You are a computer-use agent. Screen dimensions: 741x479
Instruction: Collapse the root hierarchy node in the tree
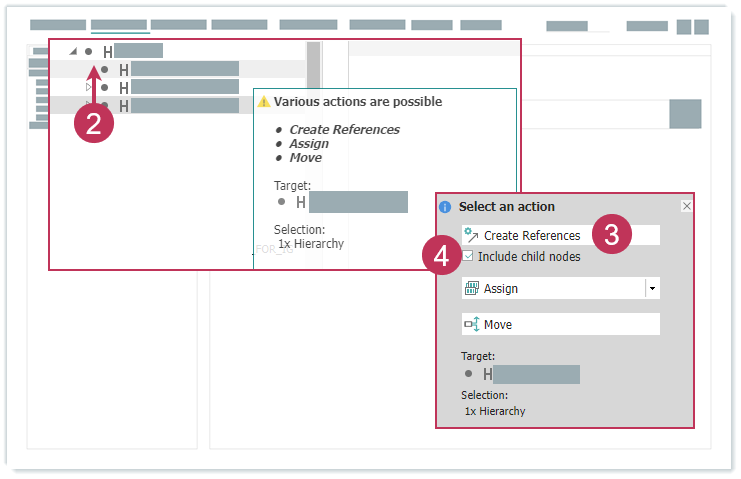click(72, 51)
